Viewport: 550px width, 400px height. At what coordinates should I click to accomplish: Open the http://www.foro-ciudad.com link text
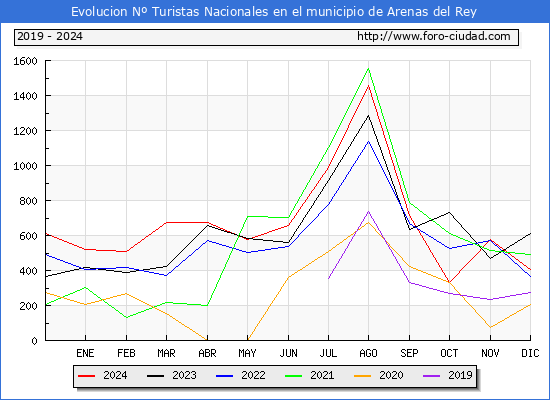click(x=434, y=36)
